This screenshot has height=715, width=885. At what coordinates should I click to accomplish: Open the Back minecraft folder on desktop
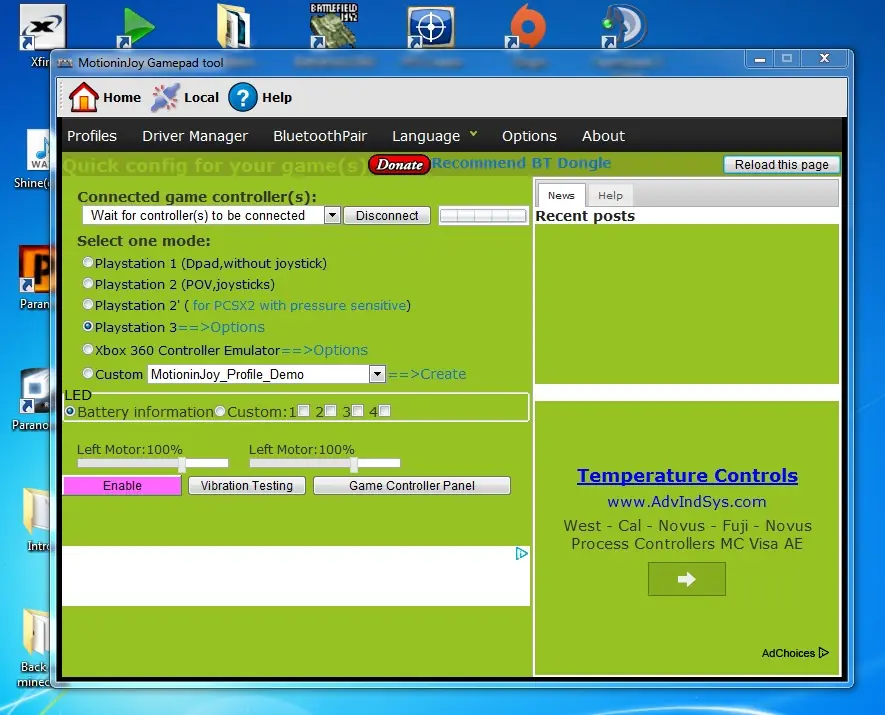tap(35, 648)
